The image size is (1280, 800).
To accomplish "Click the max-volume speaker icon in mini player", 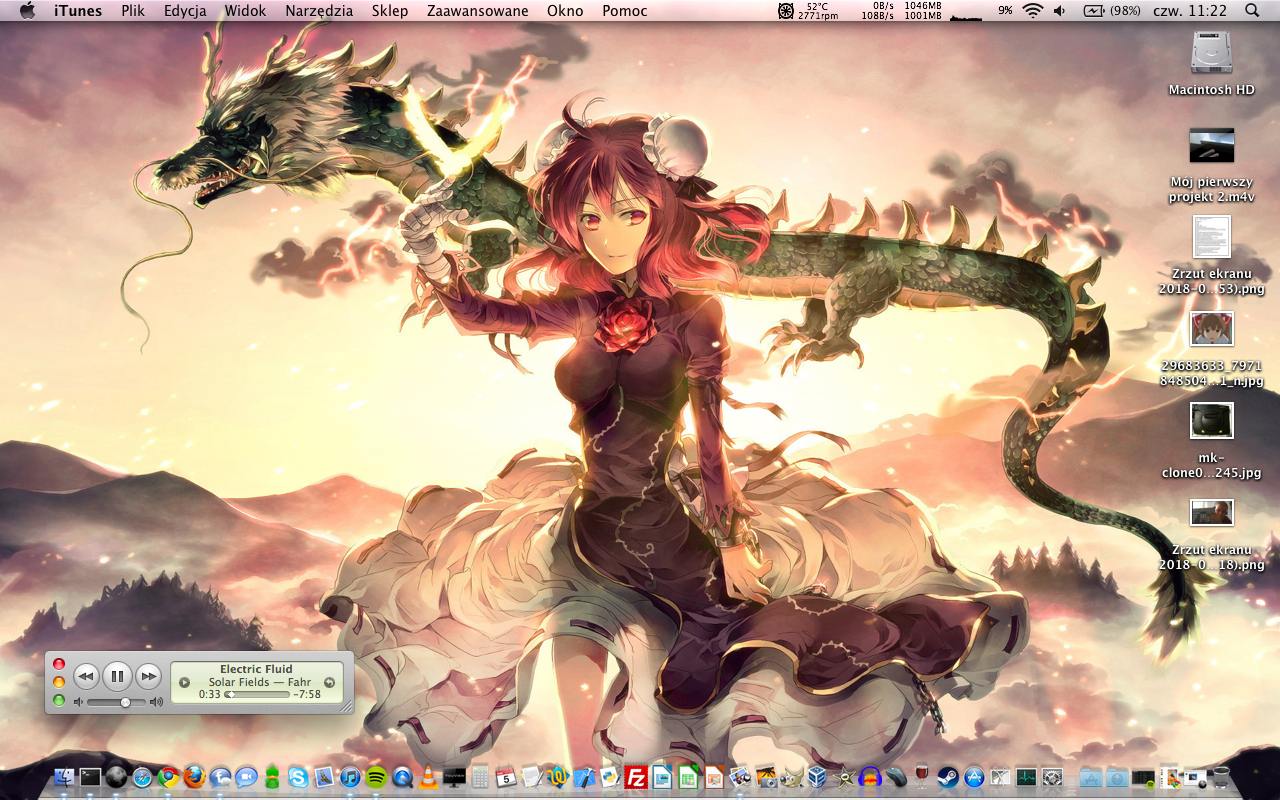I will (156, 702).
